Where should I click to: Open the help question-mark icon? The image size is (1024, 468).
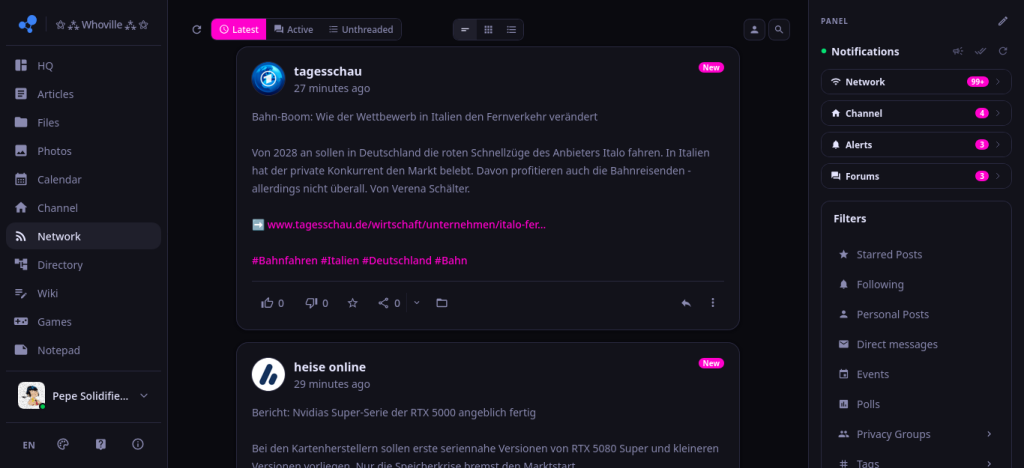pos(101,445)
